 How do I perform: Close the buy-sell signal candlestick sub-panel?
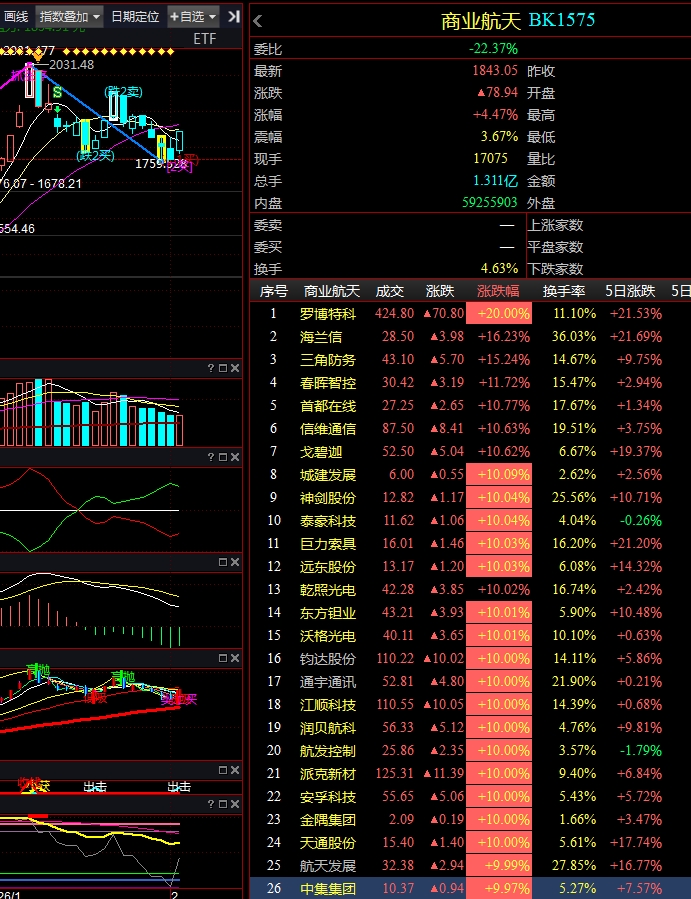coord(235,658)
